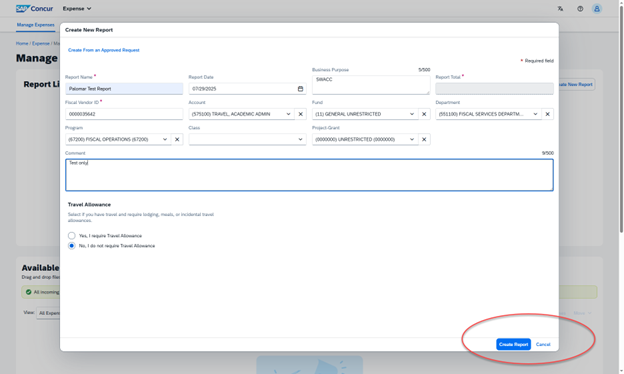Click the Report Name field

point(124,89)
